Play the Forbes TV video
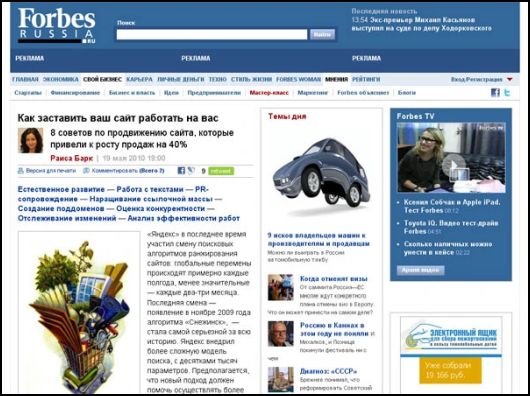This screenshot has width=530, height=396. (x=454, y=166)
